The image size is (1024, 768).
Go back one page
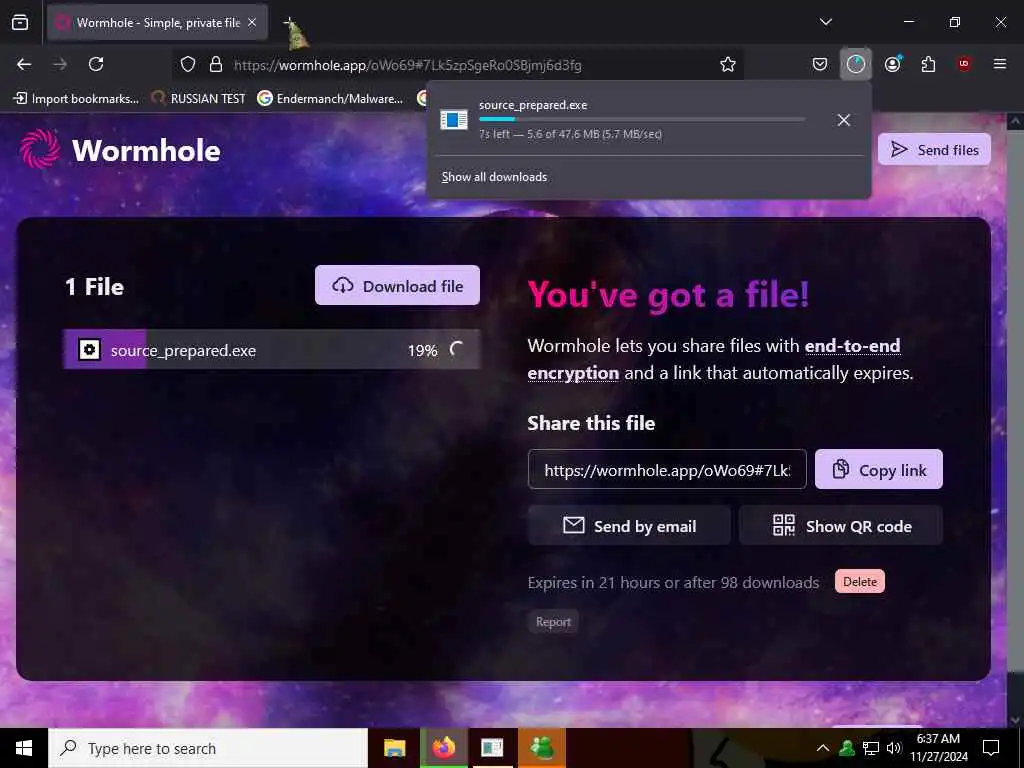pyautogui.click(x=24, y=64)
